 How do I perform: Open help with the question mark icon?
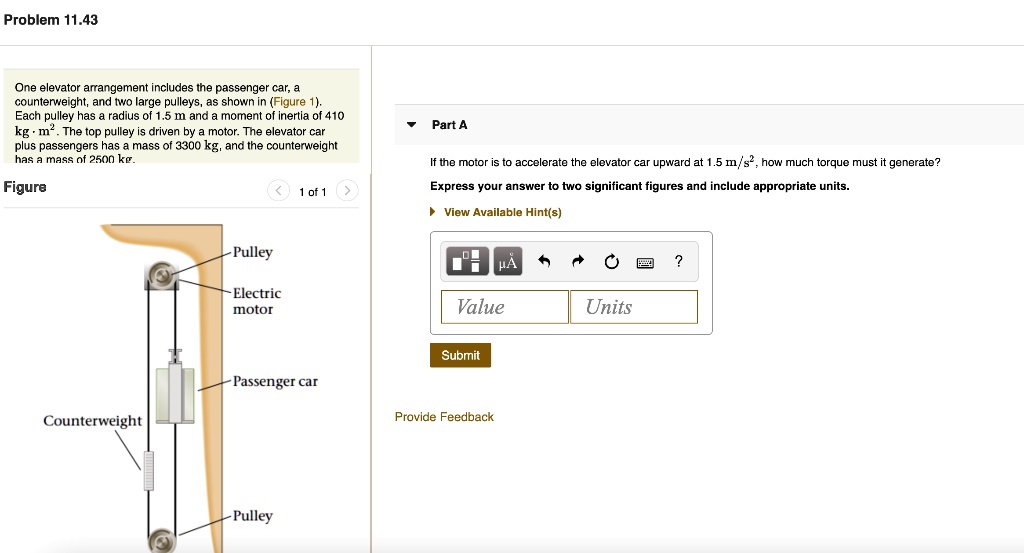pos(679,261)
